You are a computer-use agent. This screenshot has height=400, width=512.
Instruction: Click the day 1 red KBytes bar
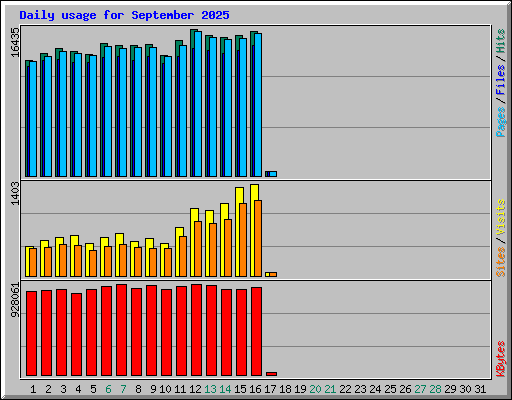point(31,334)
